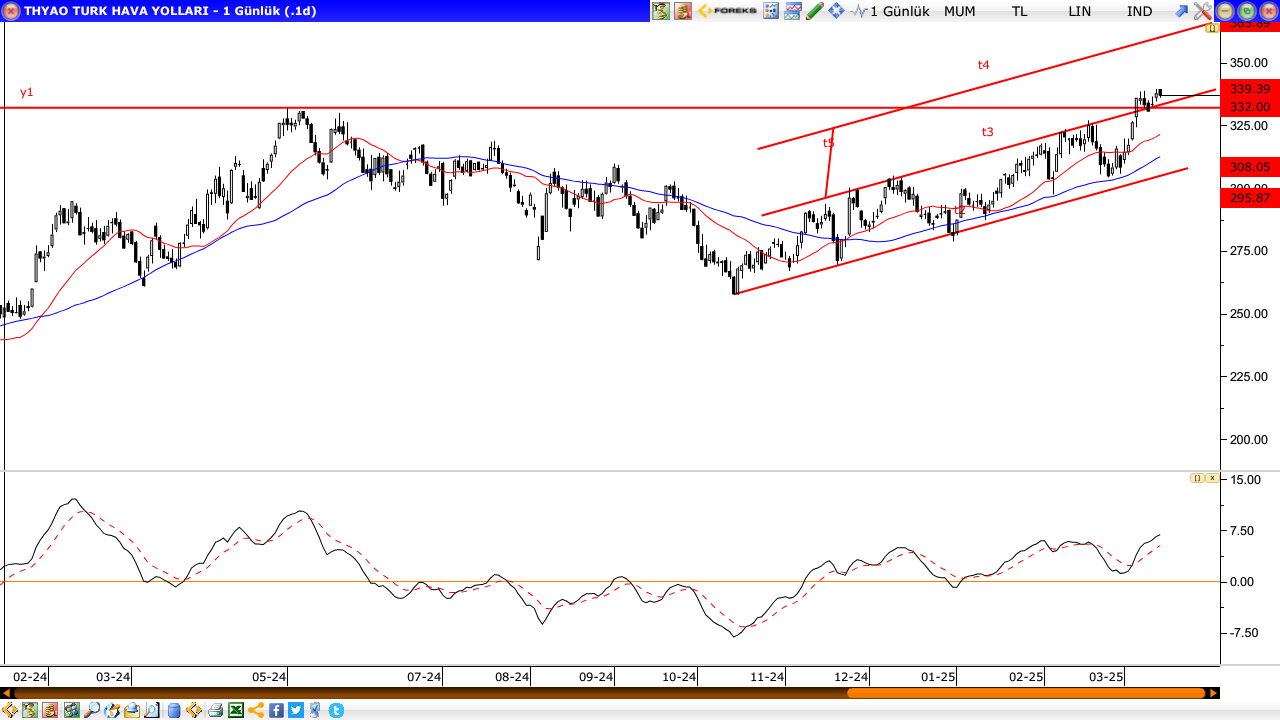1280x720 pixels.
Task: Toggle the LIN scale option
Action: point(1080,11)
